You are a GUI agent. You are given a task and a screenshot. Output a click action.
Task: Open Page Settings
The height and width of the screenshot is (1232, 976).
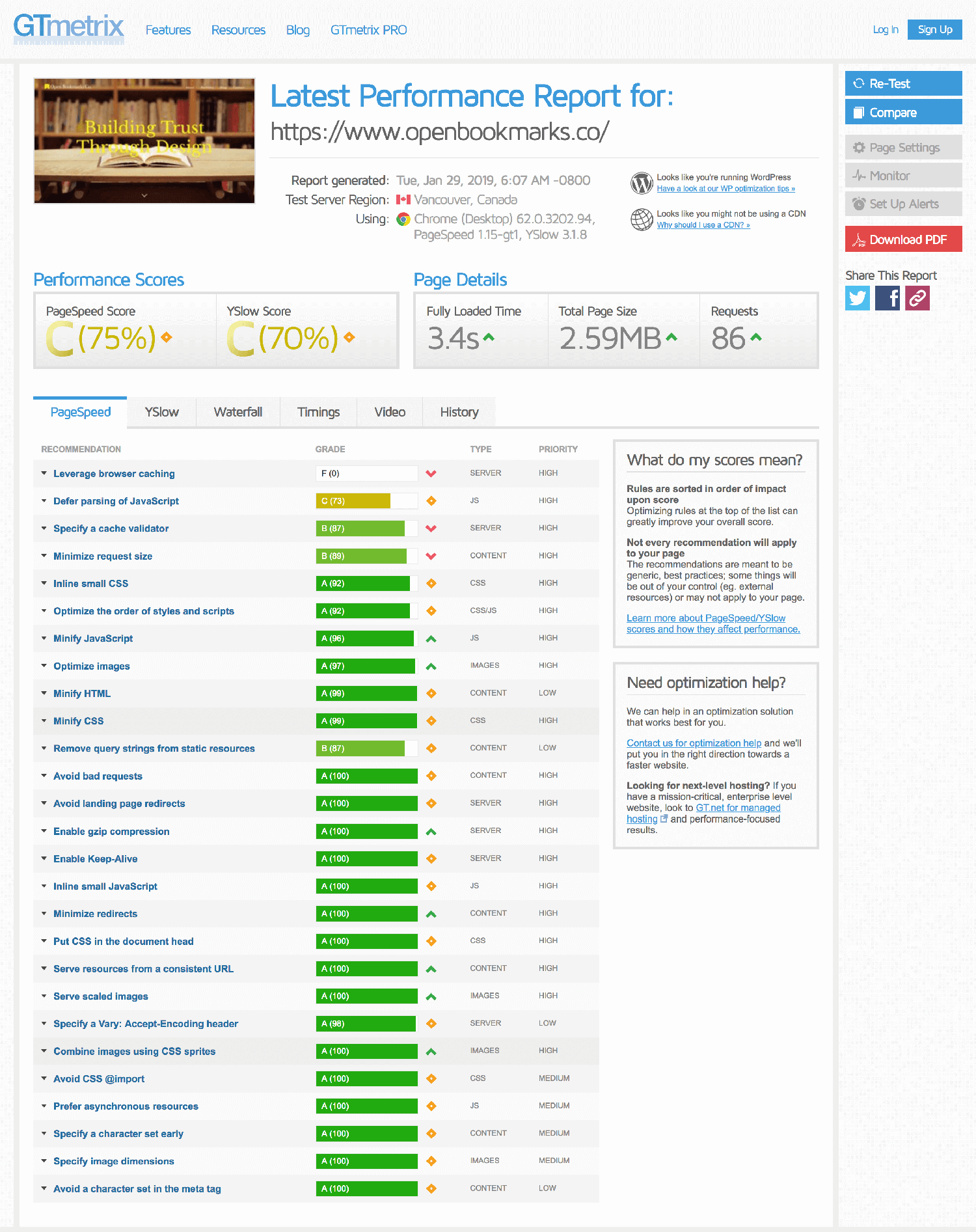click(x=903, y=147)
